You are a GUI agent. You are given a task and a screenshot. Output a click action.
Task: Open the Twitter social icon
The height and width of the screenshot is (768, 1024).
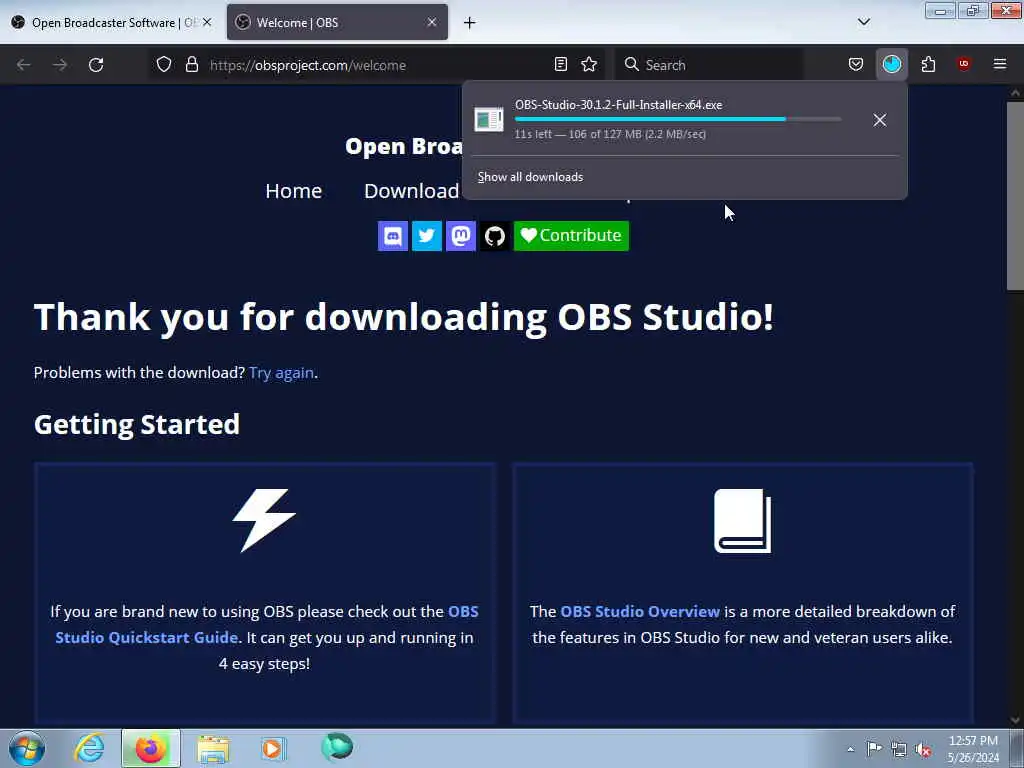(426, 236)
